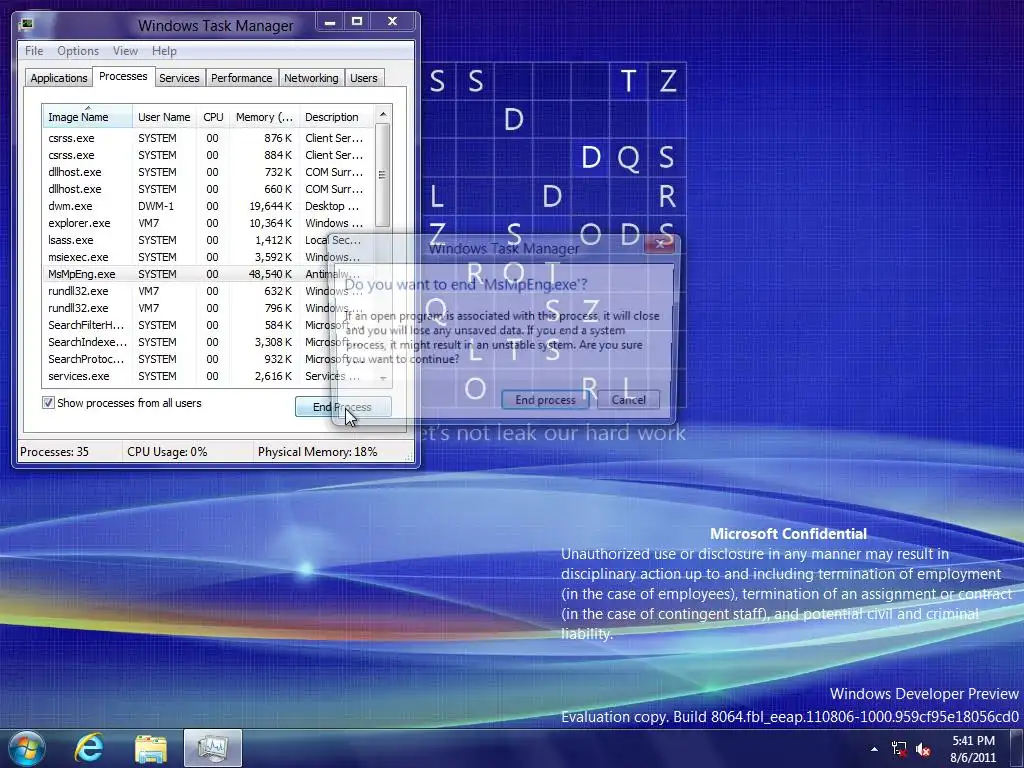1024x768 pixels.
Task: Show hidden tray icons arrow
Action: coord(874,749)
